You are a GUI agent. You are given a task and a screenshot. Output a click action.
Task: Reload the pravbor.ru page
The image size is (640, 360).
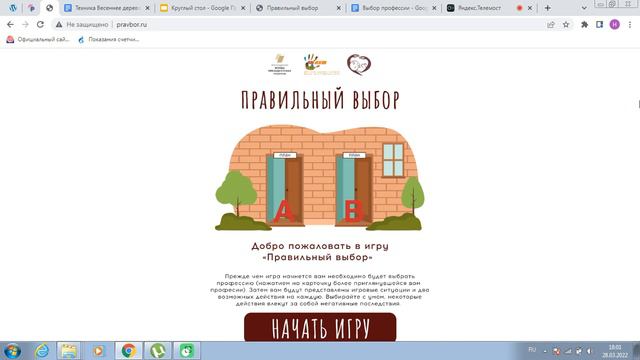click(x=40, y=24)
